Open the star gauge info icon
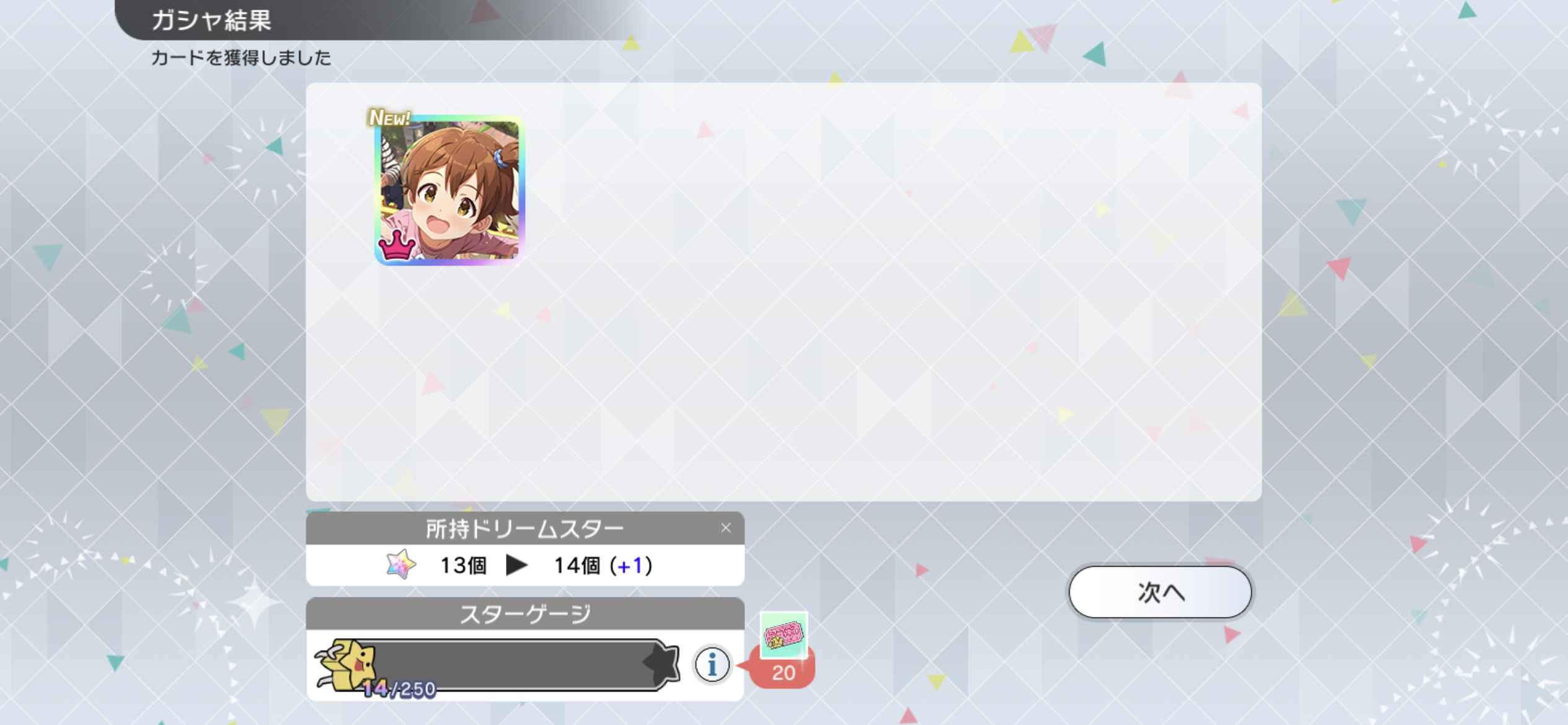Viewport: 1568px width, 725px height. point(712,665)
